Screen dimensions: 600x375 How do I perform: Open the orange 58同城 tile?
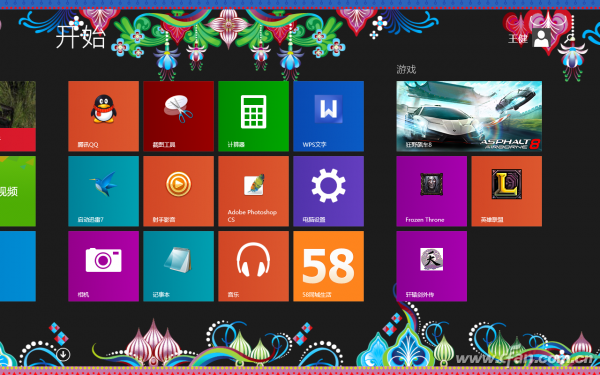tap(328, 266)
